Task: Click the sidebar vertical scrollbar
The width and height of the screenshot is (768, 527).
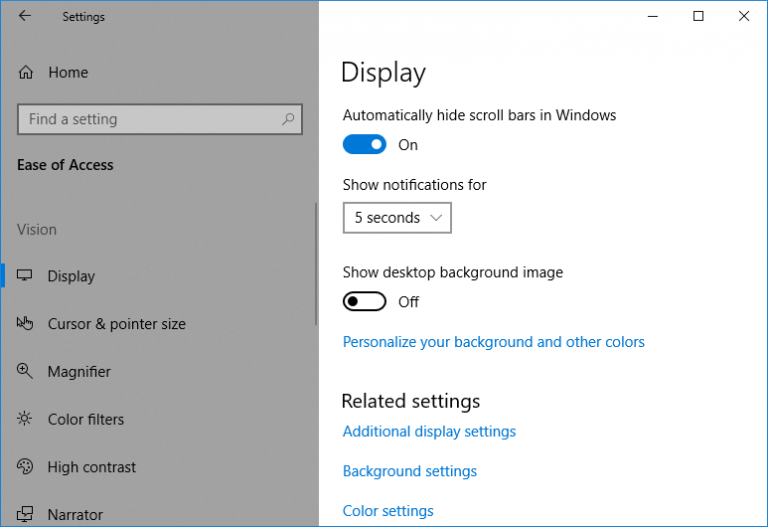Action: pyautogui.click(x=316, y=264)
